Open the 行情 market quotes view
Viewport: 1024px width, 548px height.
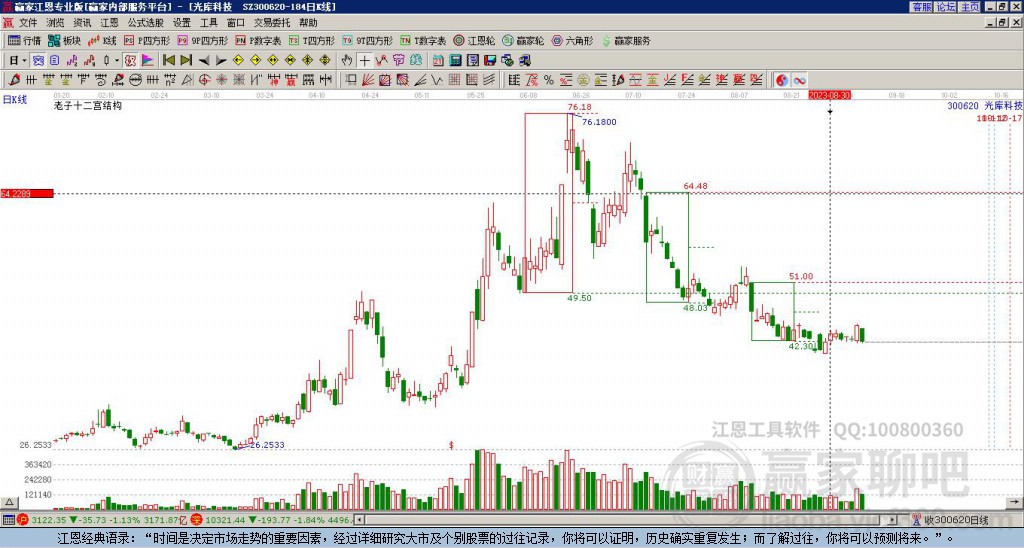[x=25, y=40]
